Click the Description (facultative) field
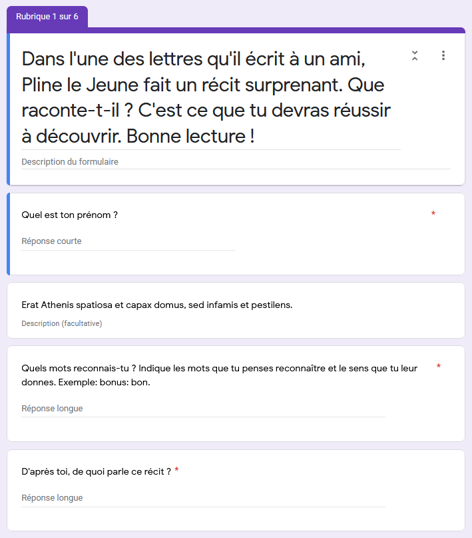 [62, 324]
